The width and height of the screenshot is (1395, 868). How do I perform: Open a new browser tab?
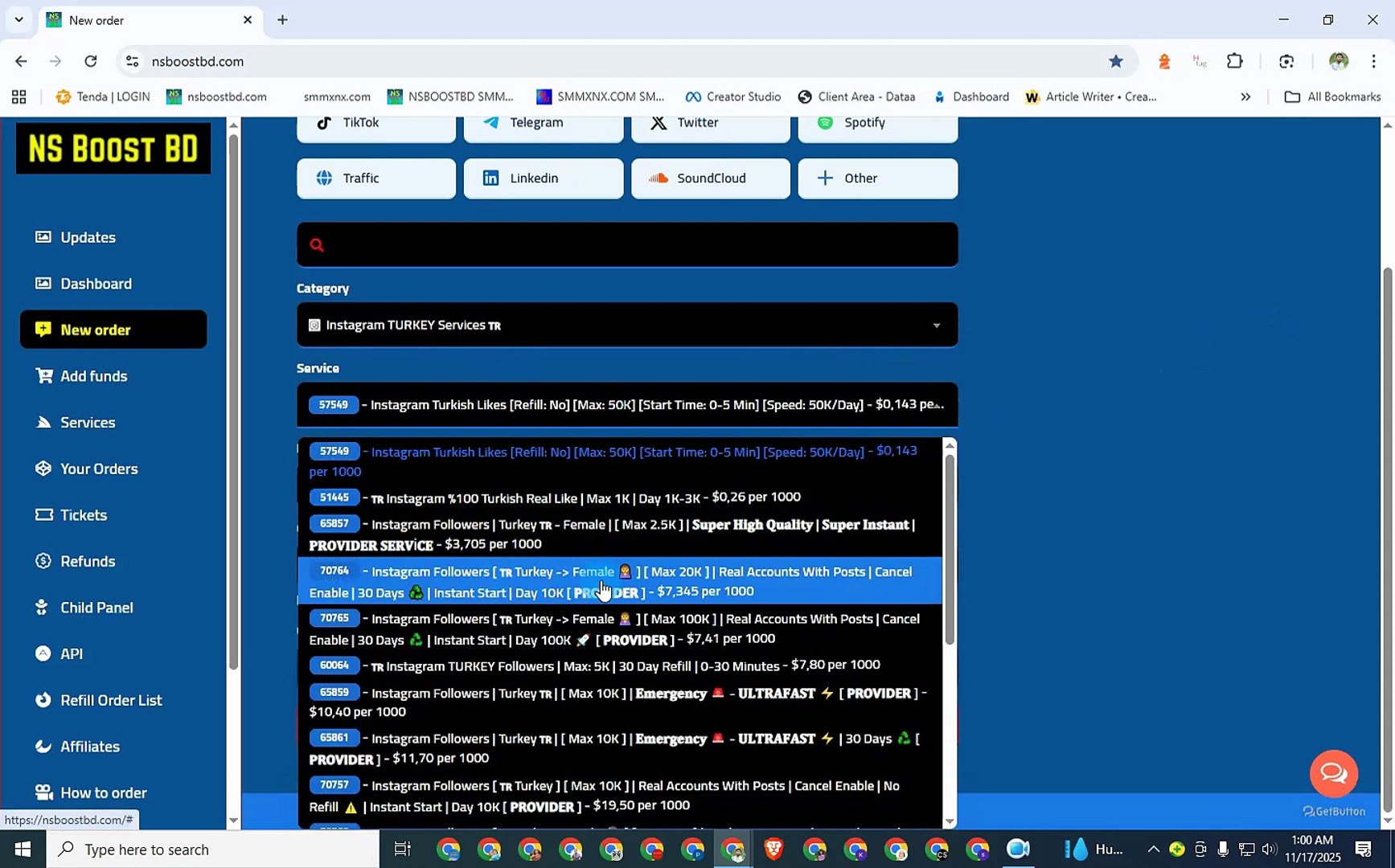(x=282, y=20)
